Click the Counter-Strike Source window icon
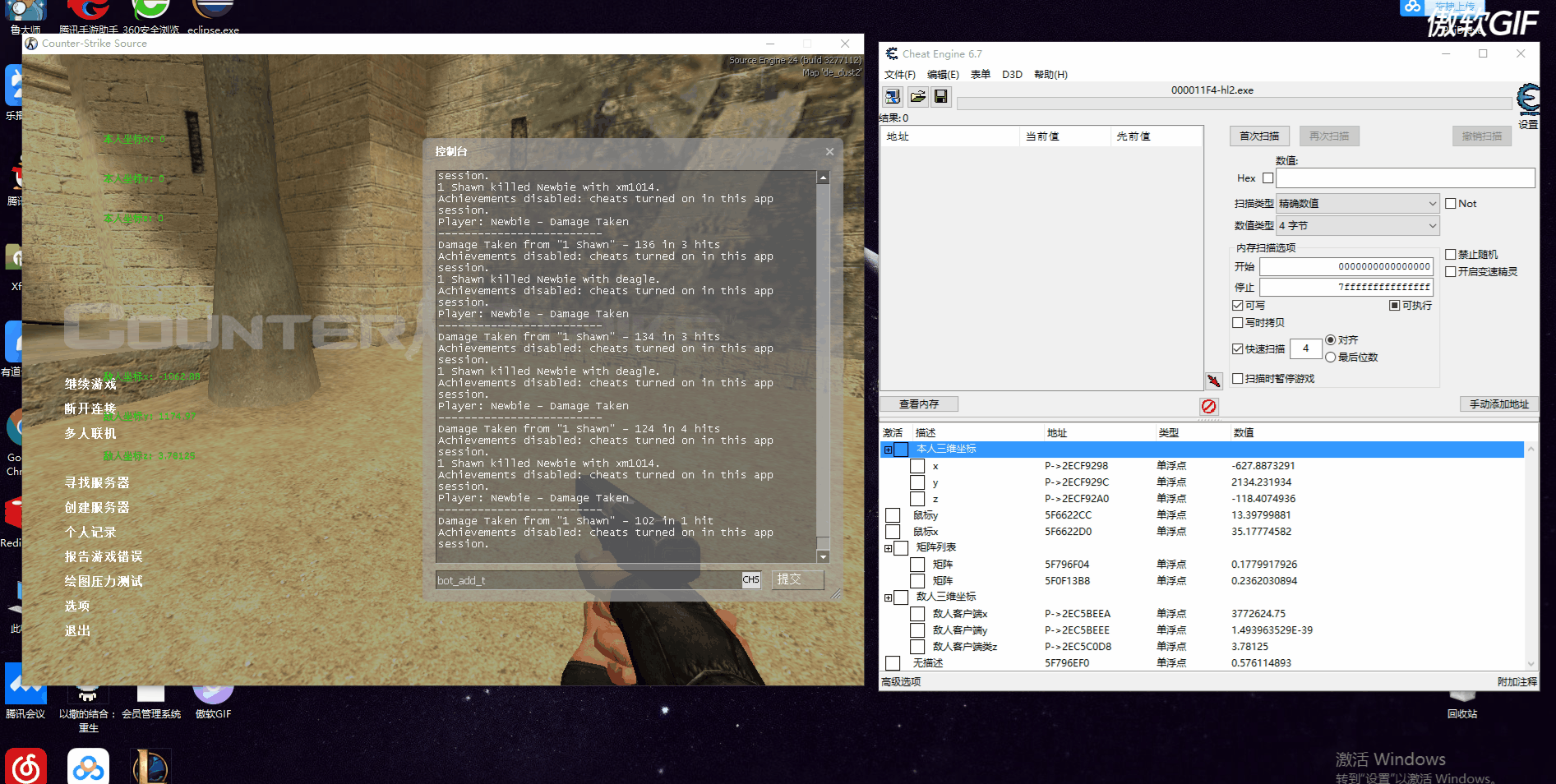The image size is (1556, 784). (x=31, y=44)
